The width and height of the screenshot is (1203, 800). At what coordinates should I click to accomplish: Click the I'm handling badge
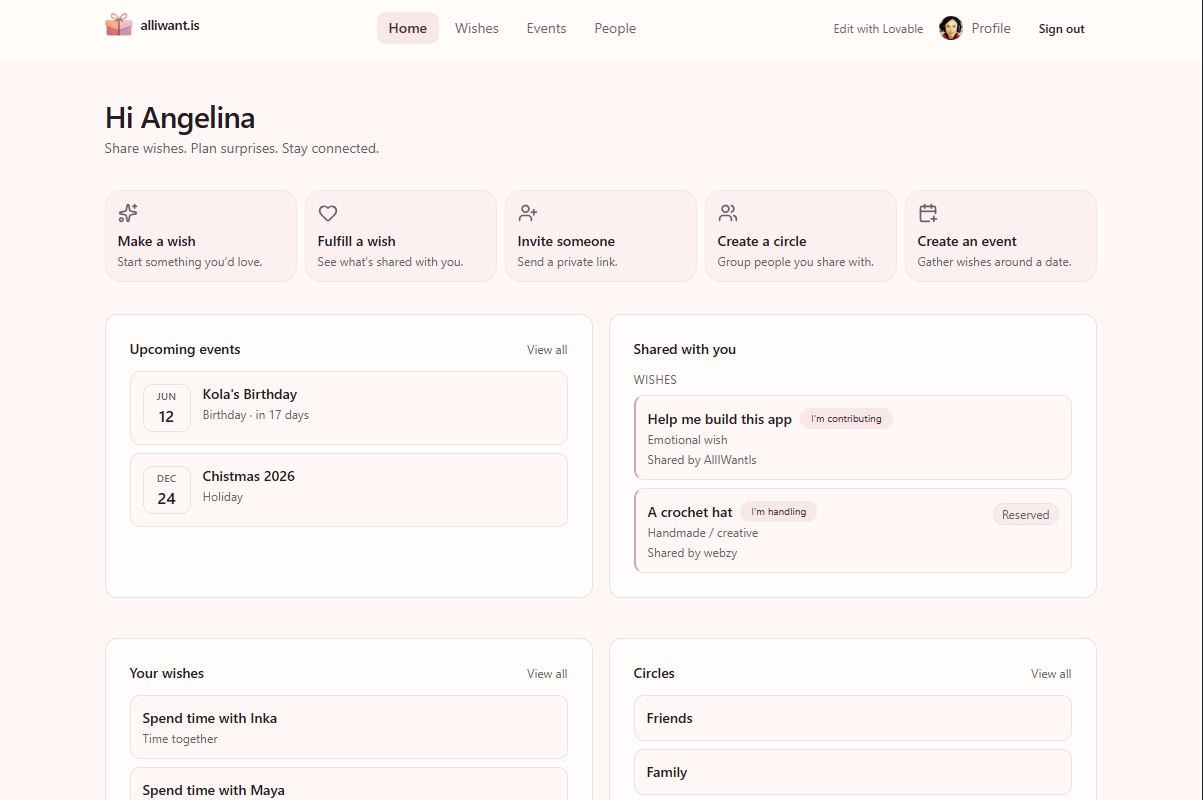779,512
